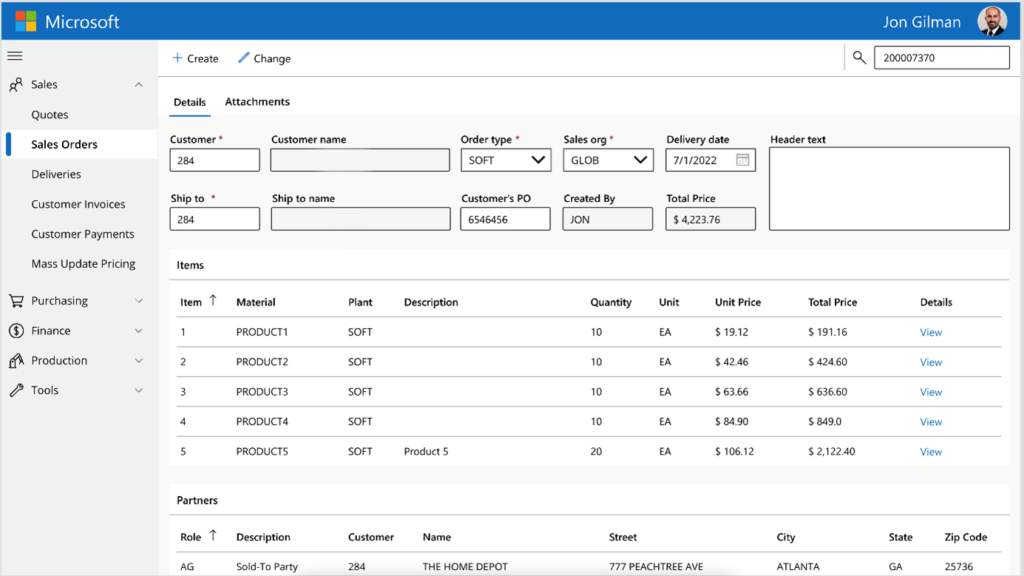Open Customer Invoices from the sidebar
The height and width of the screenshot is (576, 1024).
pos(77,204)
